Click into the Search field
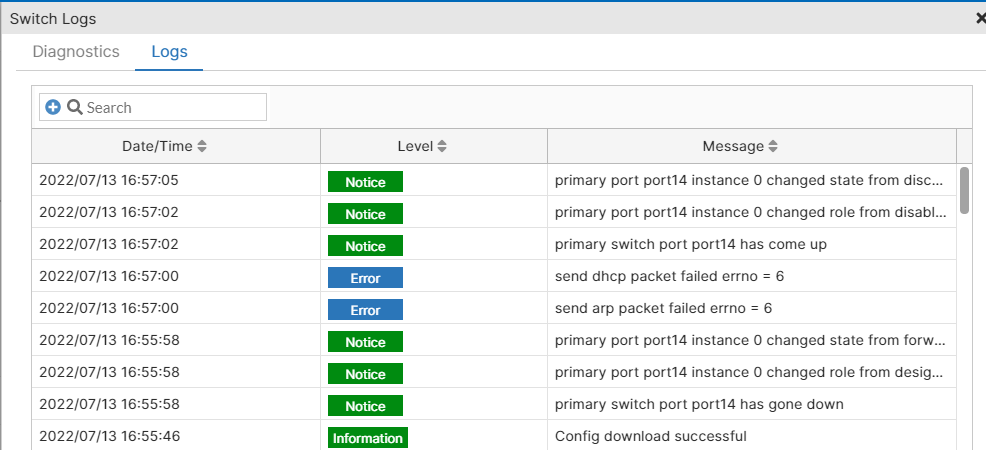This screenshot has width=986, height=450. [170, 107]
